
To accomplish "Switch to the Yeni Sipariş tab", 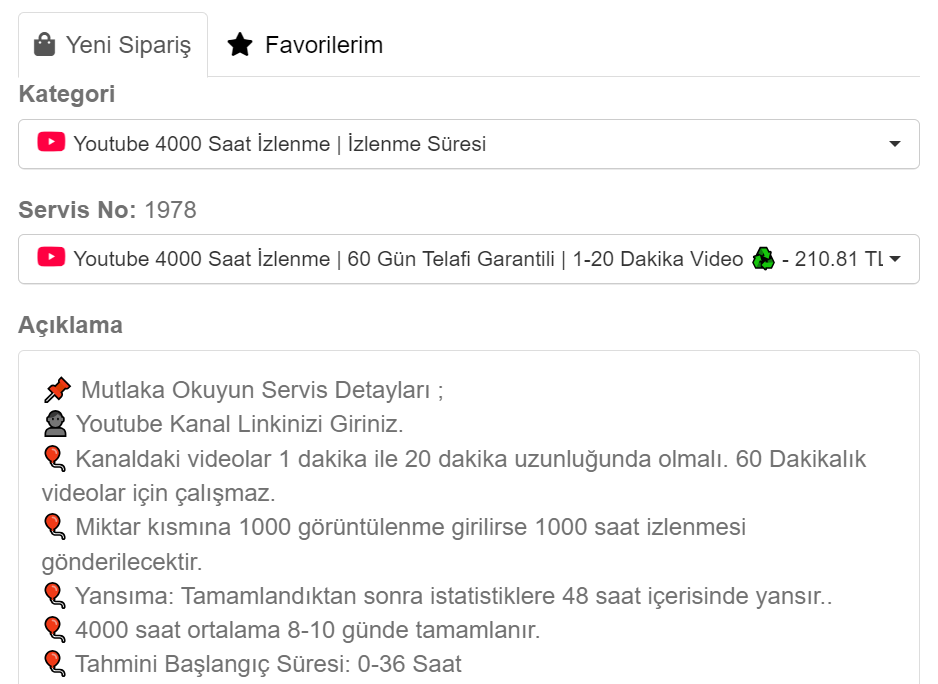I will click(113, 45).
